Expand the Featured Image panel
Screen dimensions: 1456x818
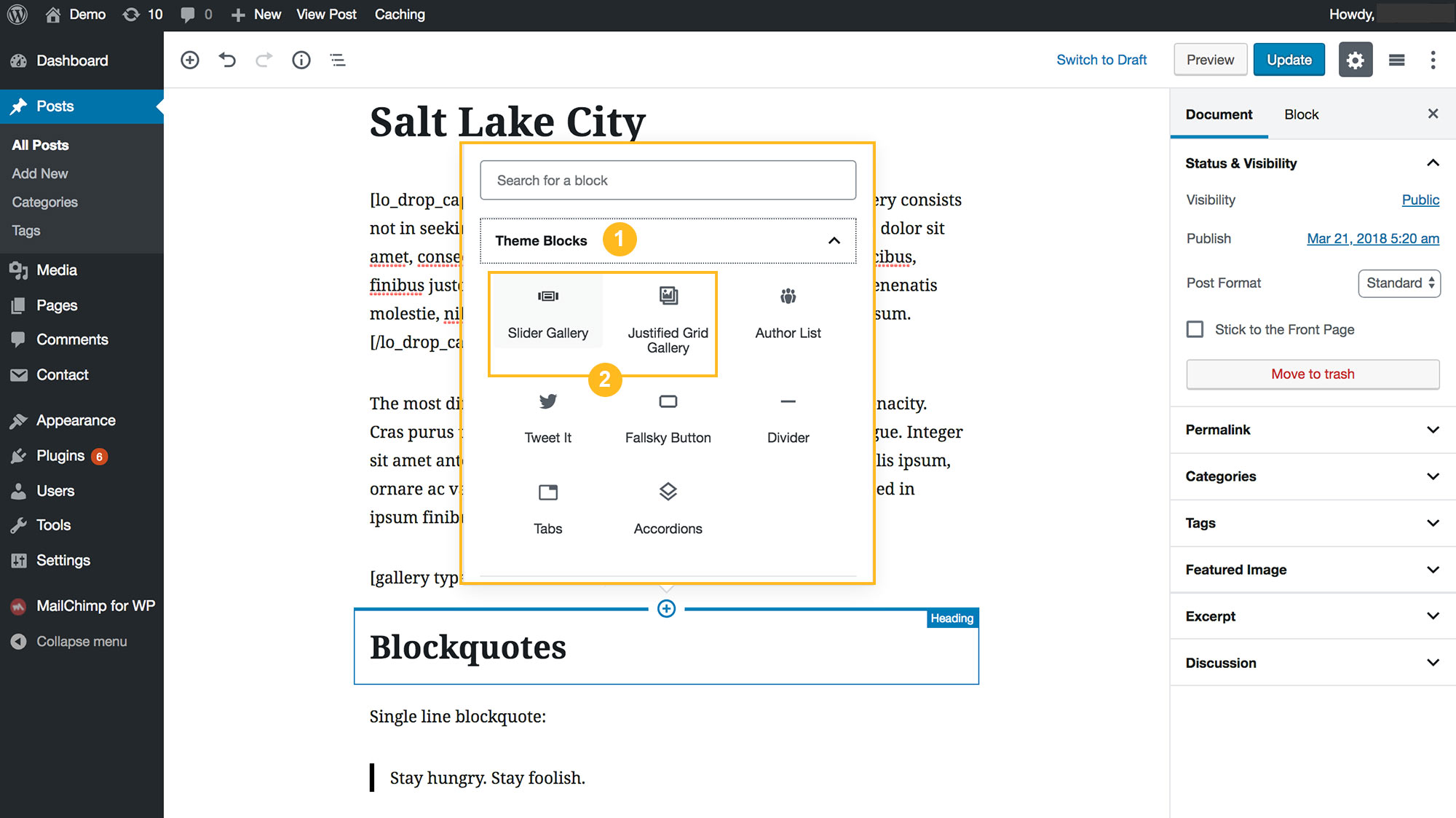click(x=1313, y=570)
